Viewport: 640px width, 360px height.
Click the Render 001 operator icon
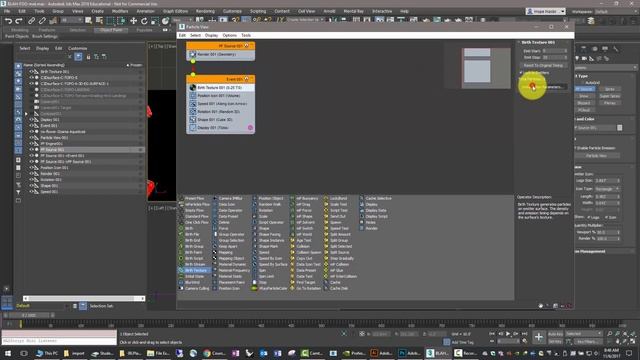(193, 54)
